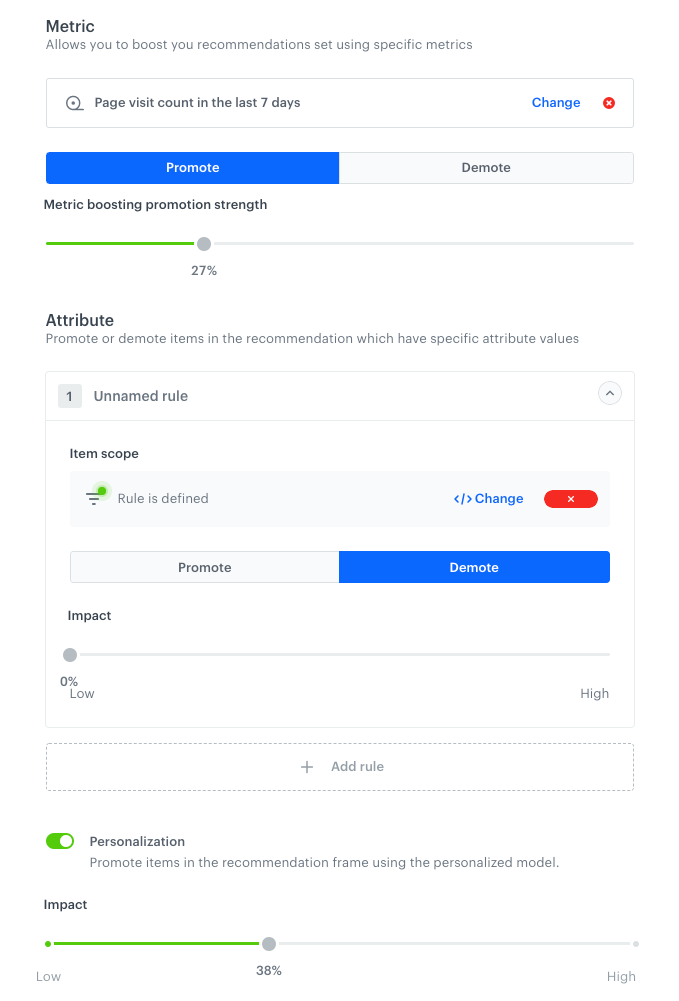Click the Unnamed rule title text

coord(140,396)
